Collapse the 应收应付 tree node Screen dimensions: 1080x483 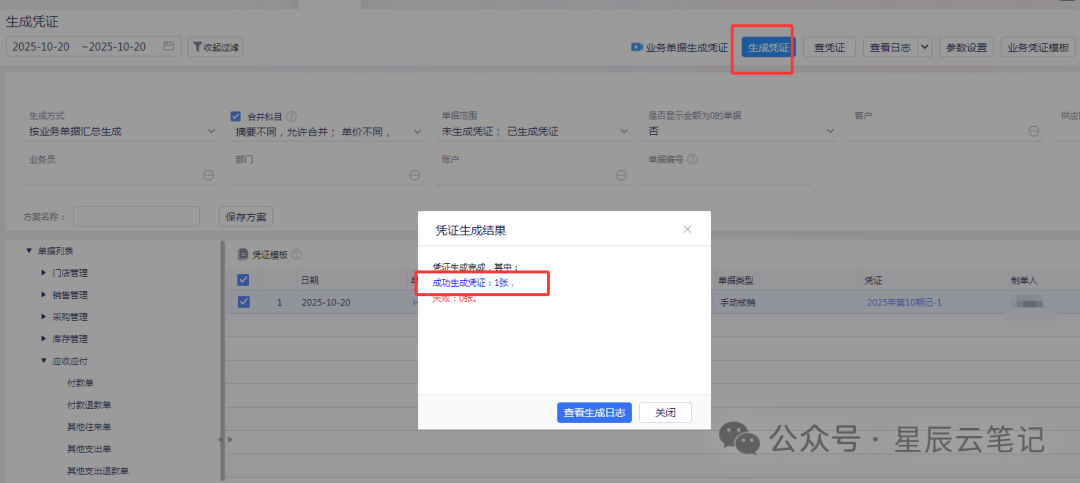[x=44, y=360]
